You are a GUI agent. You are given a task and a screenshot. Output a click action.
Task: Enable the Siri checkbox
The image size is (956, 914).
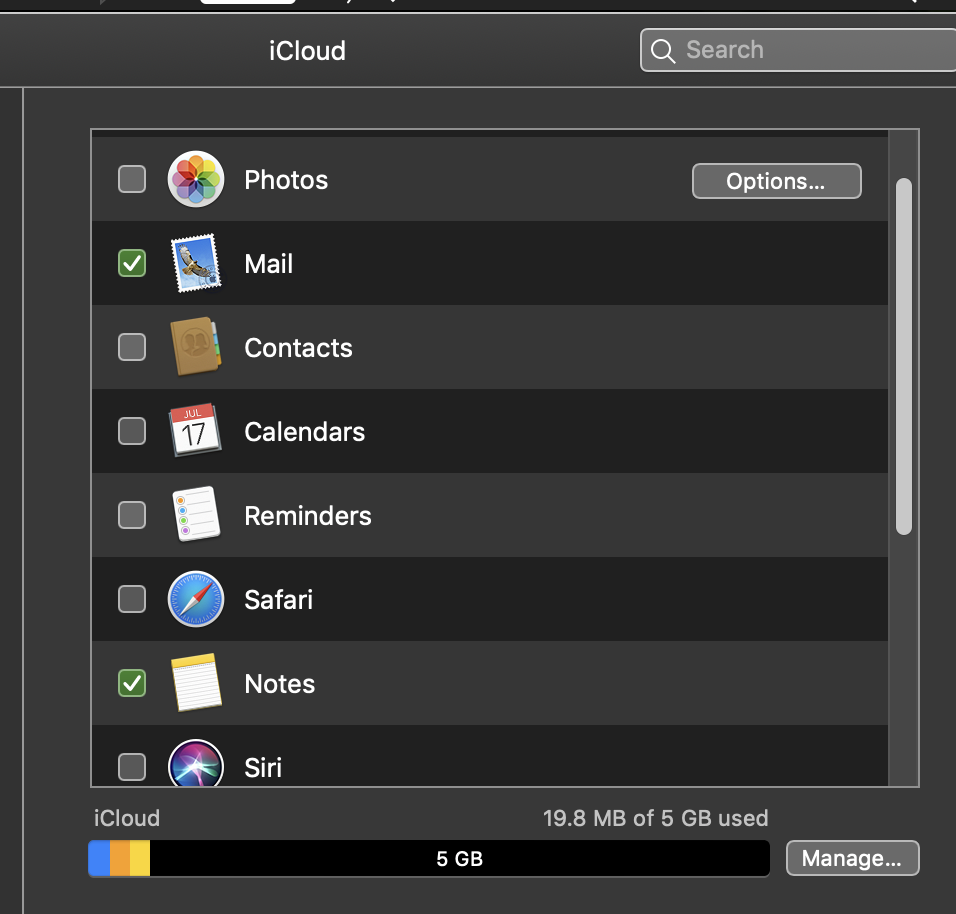coord(132,767)
